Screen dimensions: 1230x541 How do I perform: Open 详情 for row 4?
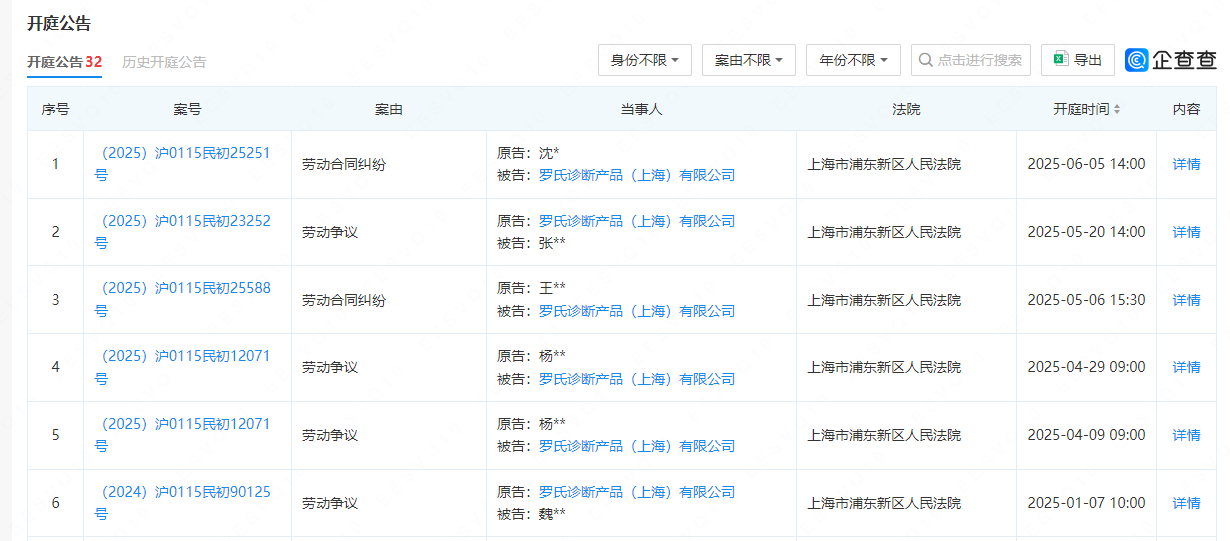pos(1186,367)
